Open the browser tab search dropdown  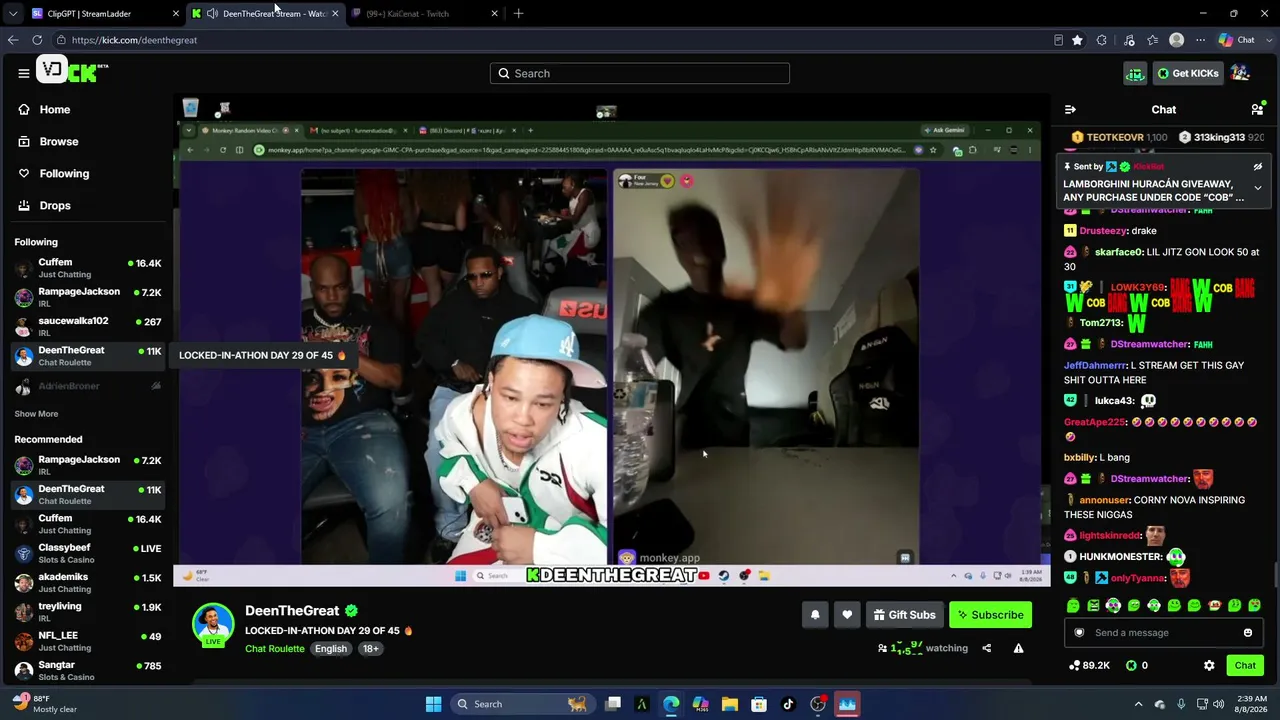tap(12, 13)
